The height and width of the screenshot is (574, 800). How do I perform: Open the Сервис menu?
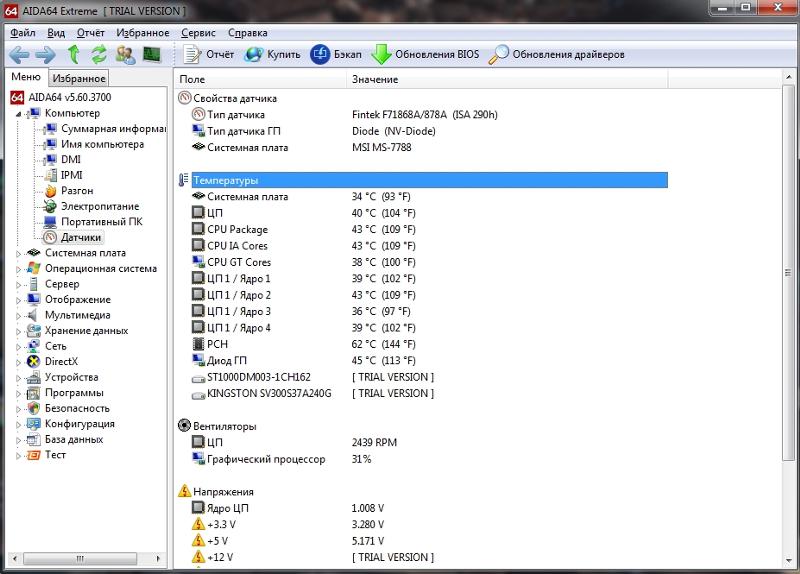point(198,33)
